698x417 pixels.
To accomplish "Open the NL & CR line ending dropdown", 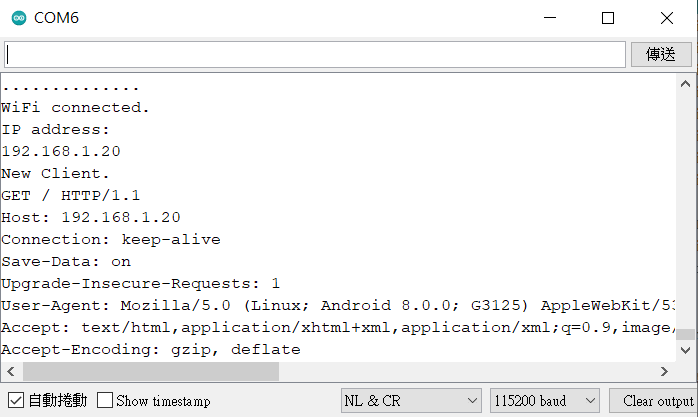I will 411,401.
